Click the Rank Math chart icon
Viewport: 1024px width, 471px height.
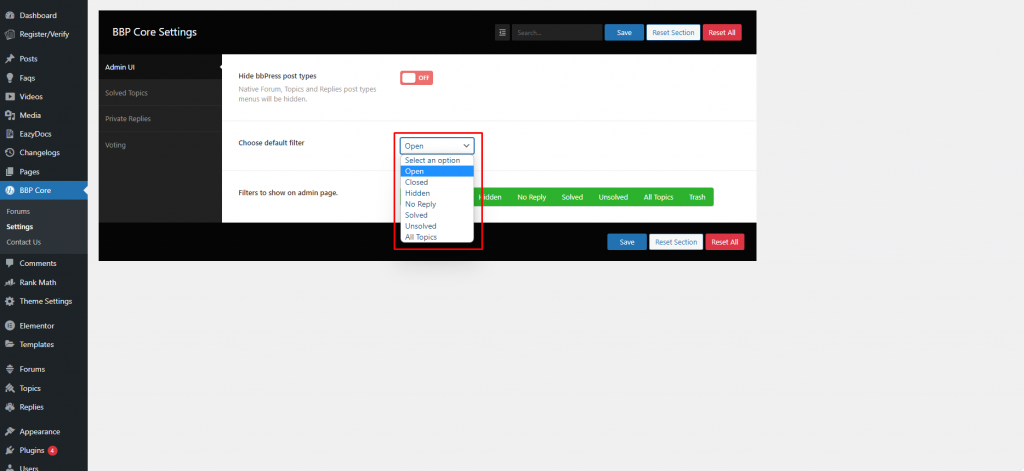click(10, 282)
